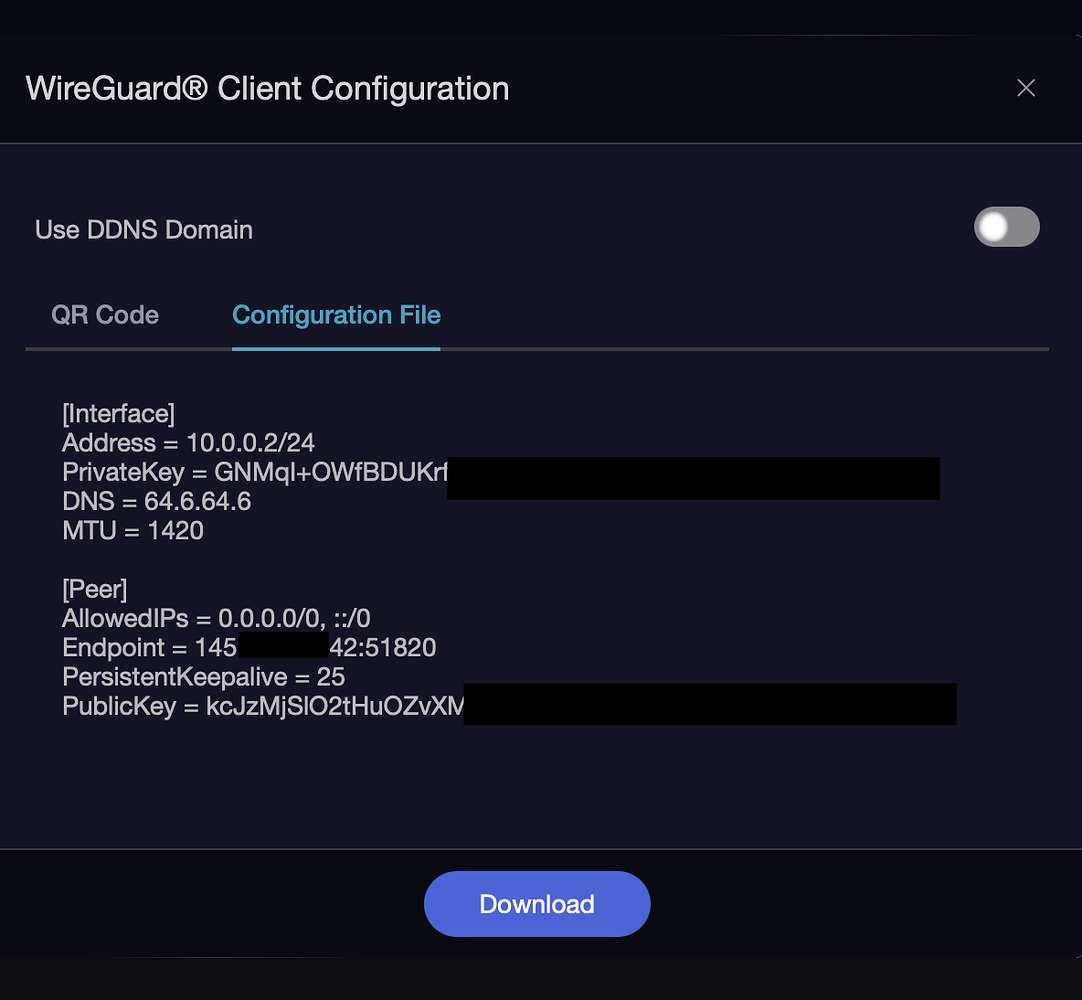
Task: Select the [Interface] section header text
Action: (x=119, y=413)
